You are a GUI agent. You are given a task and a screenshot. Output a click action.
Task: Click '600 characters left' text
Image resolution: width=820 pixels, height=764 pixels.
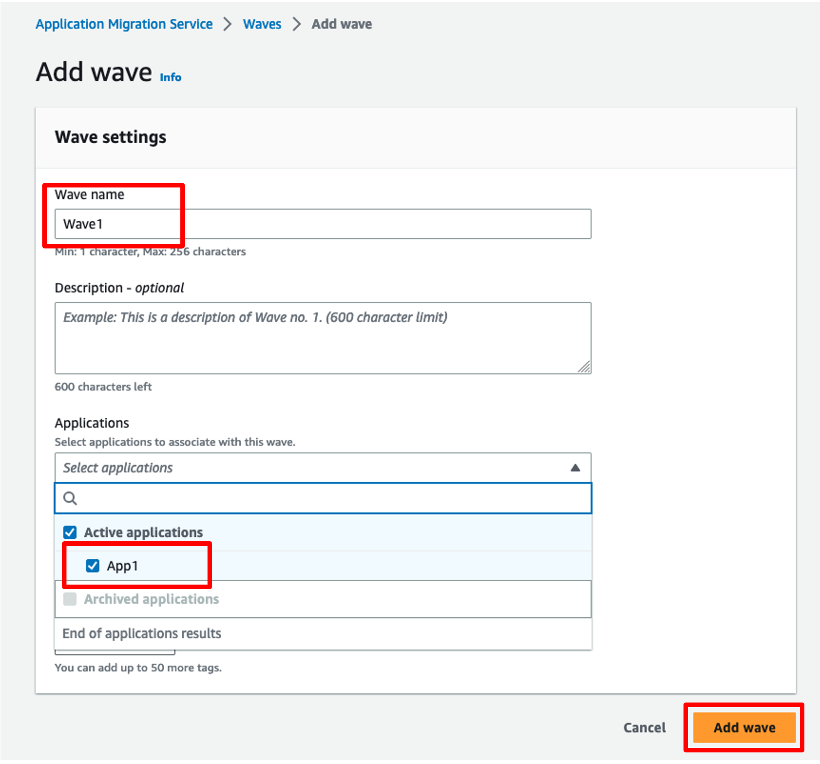[103, 387]
